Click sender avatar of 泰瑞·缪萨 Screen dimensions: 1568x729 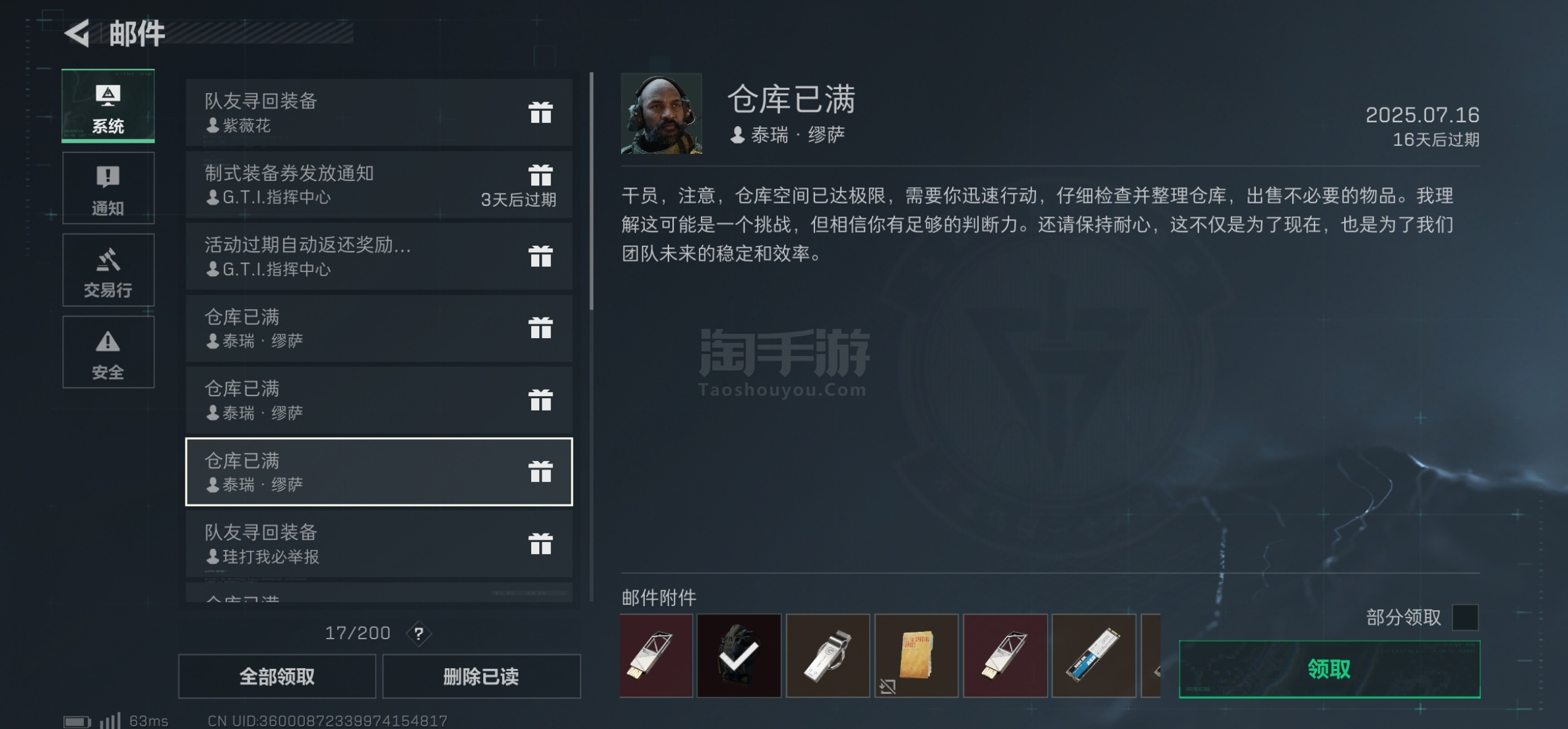[661, 114]
